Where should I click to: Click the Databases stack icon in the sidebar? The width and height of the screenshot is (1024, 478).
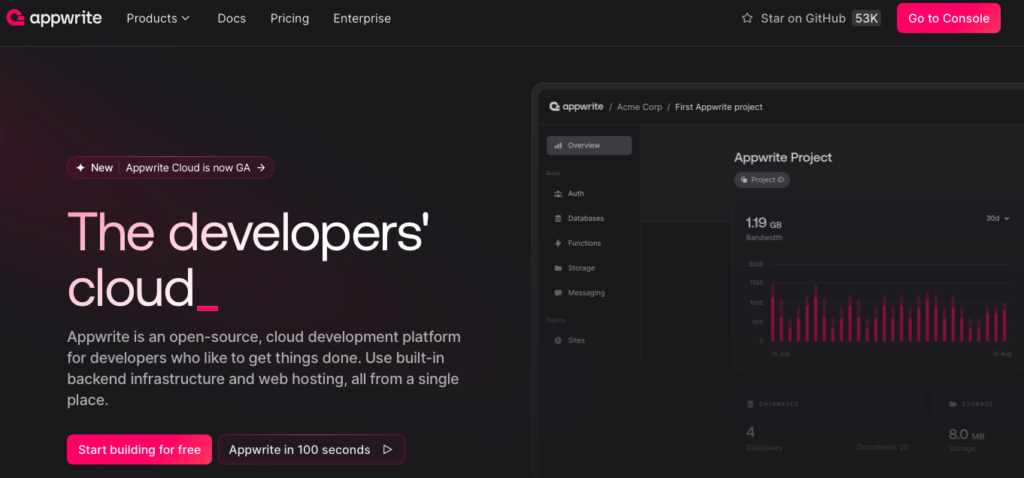(x=558, y=218)
